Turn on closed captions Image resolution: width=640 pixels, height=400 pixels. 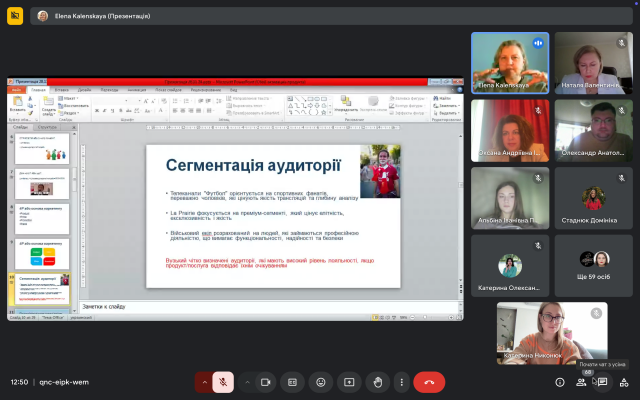[x=293, y=382]
